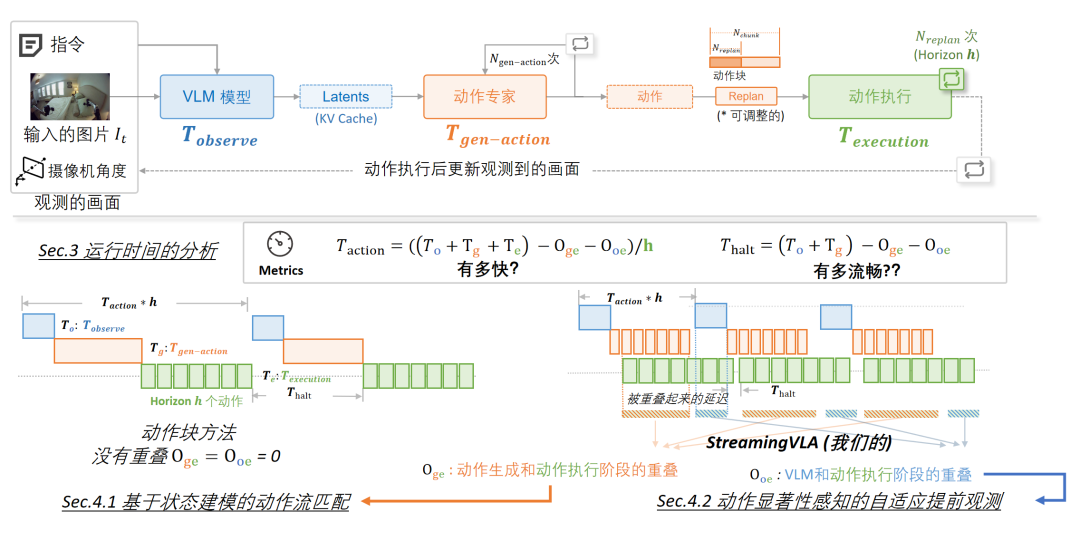Click the (* 可调整的) note
Screen dimensions: 1080x550
(x=750, y=116)
